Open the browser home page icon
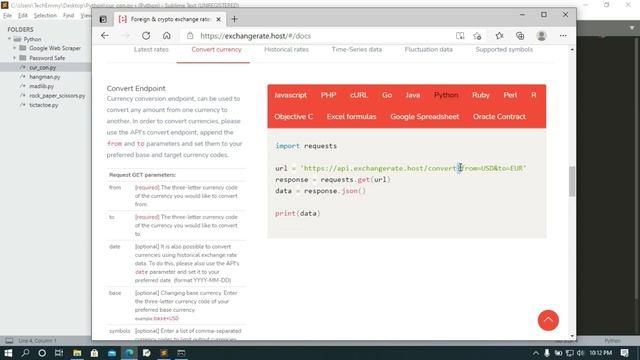This screenshot has height=360, width=640. 167,36
